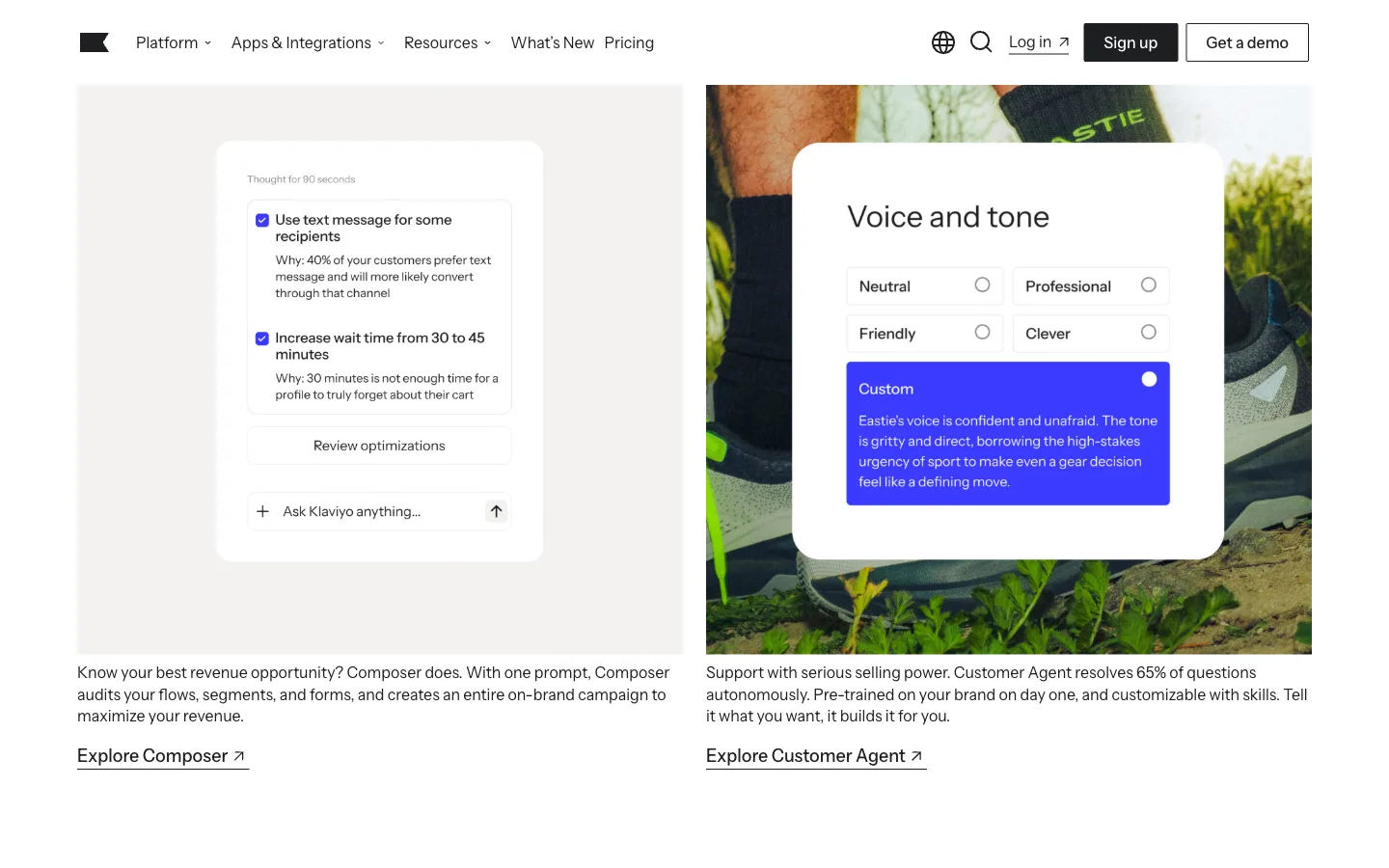Image resolution: width=1389 pixels, height=868 pixels.
Task: Click arrow icon after Explore Composer
Action: click(239, 756)
